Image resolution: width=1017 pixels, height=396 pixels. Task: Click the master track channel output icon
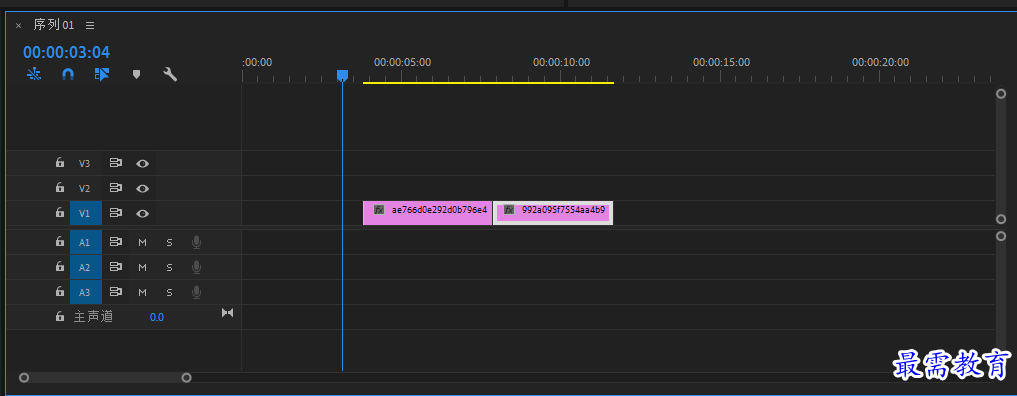[x=228, y=313]
